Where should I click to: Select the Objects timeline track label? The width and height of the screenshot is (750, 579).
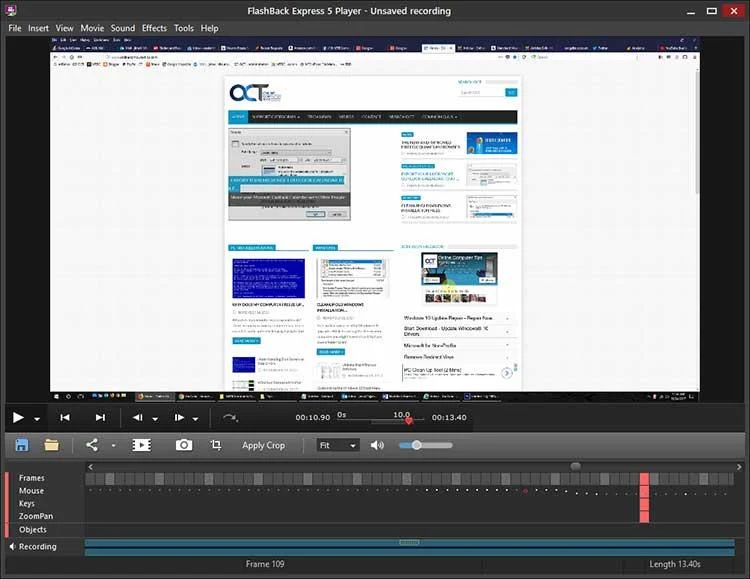[x=33, y=530]
